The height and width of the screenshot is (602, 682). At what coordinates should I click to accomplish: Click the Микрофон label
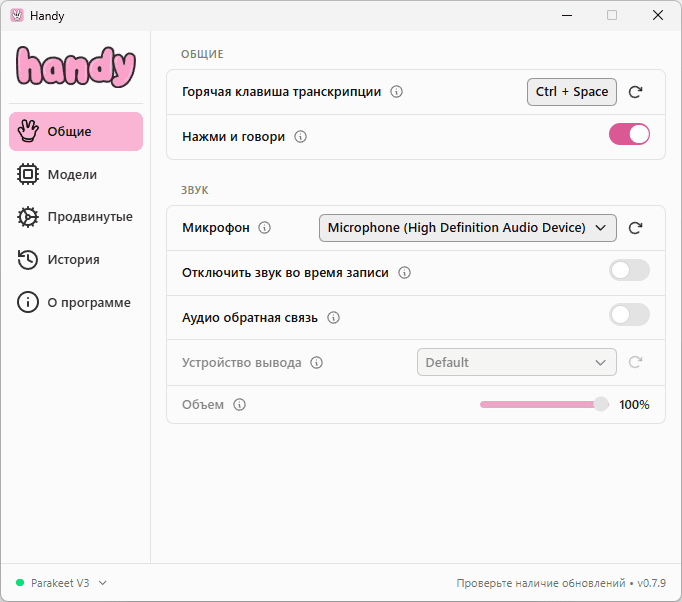tap(216, 227)
